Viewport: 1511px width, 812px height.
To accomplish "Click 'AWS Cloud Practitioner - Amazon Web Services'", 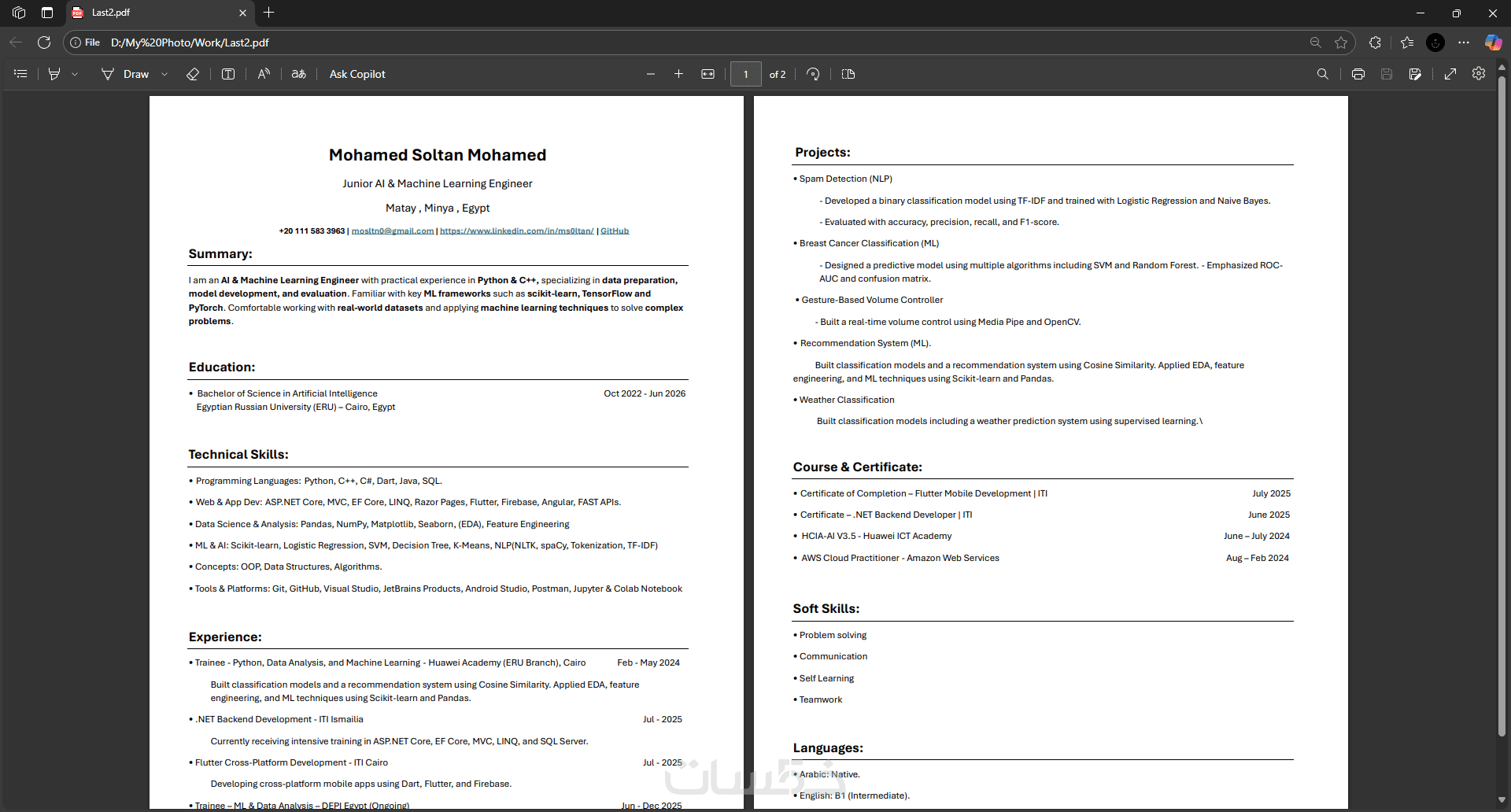I will tap(900, 559).
